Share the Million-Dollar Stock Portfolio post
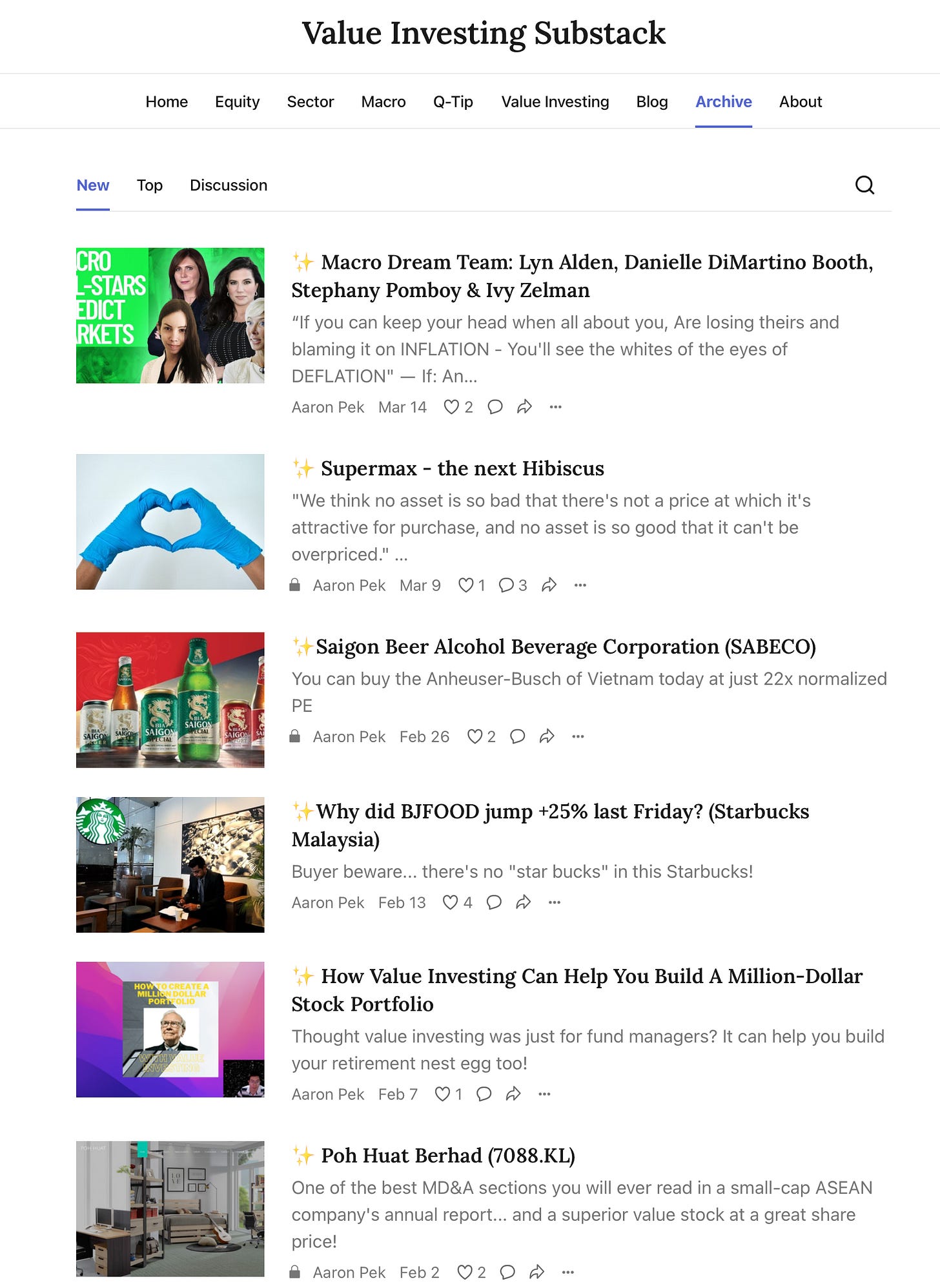The width and height of the screenshot is (940, 1288). [x=514, y=1094]
